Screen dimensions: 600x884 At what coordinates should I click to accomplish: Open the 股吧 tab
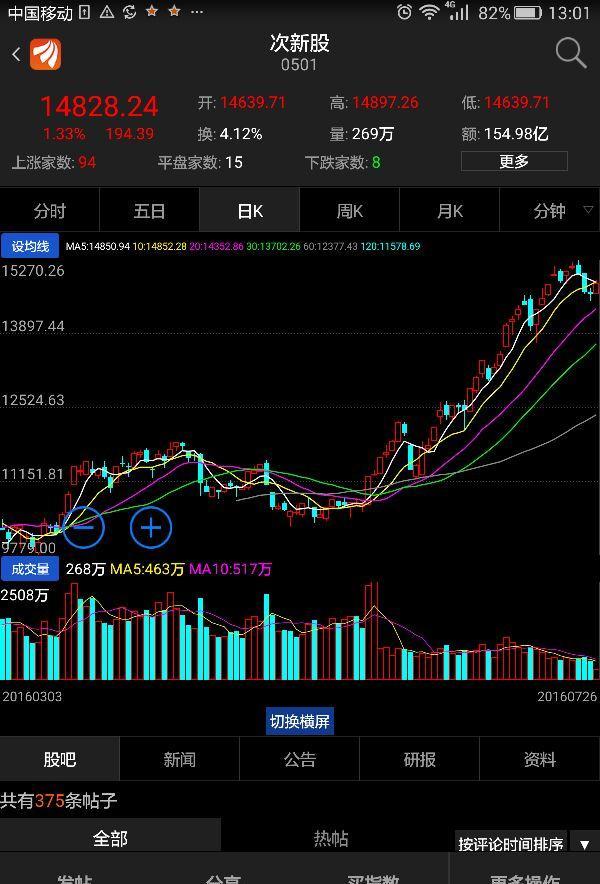[60, 759]
